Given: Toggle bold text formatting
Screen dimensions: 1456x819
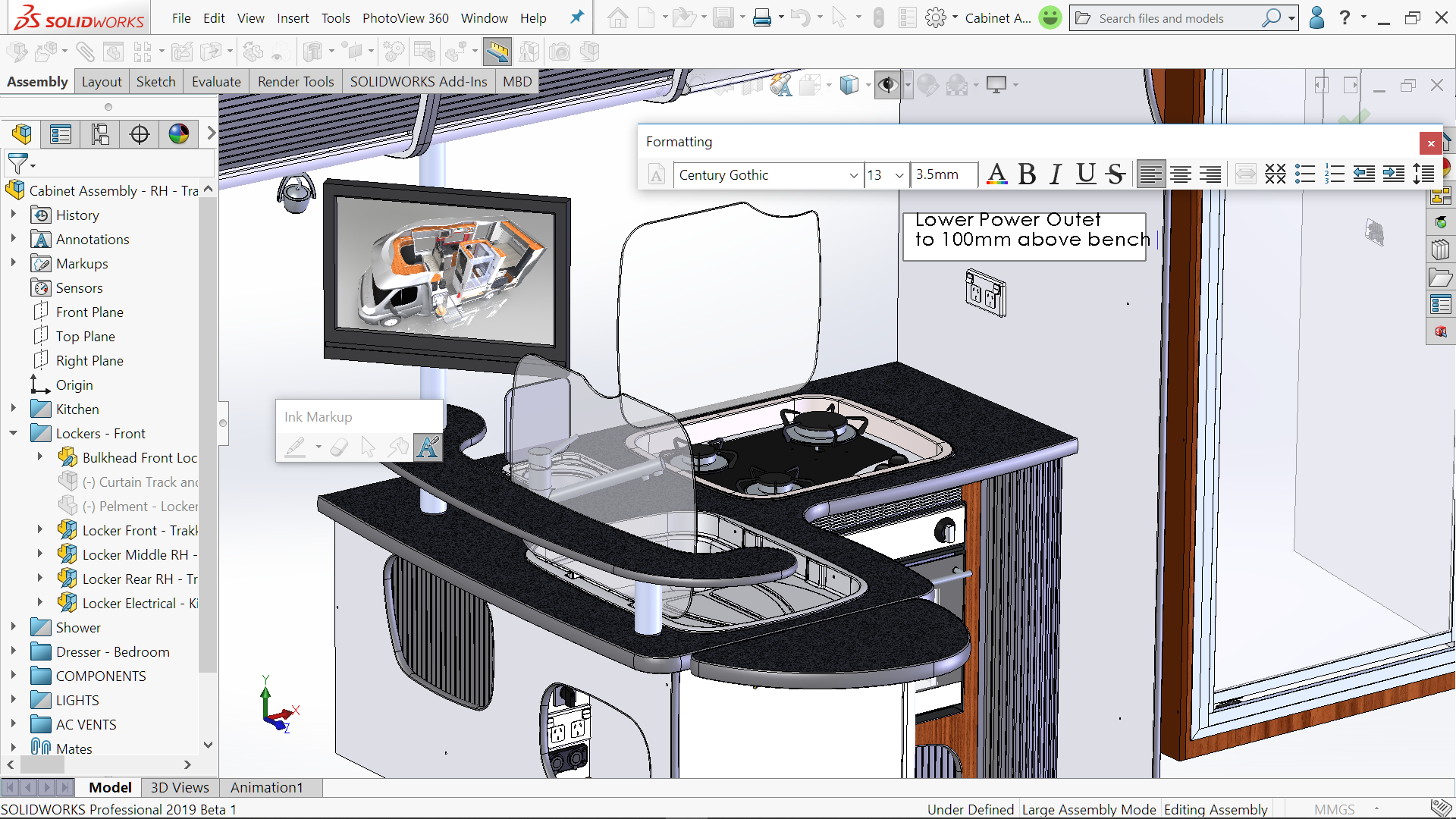Looking at the screenshot, I should 1027,174.
